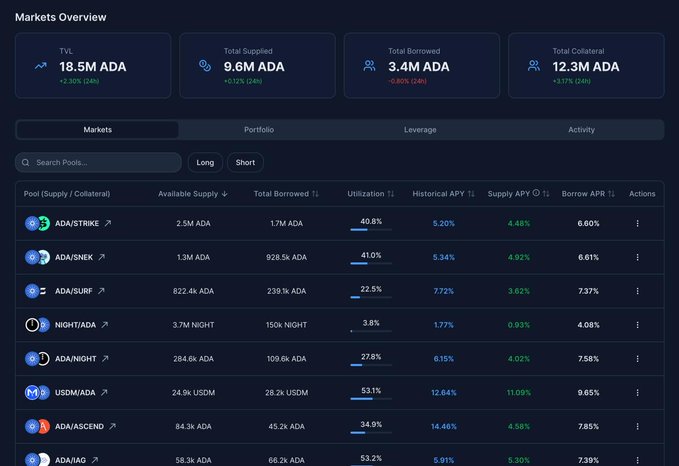
Task: Open external link arrow for ADA/SURF pool
Action: click(x=101, y=291)
